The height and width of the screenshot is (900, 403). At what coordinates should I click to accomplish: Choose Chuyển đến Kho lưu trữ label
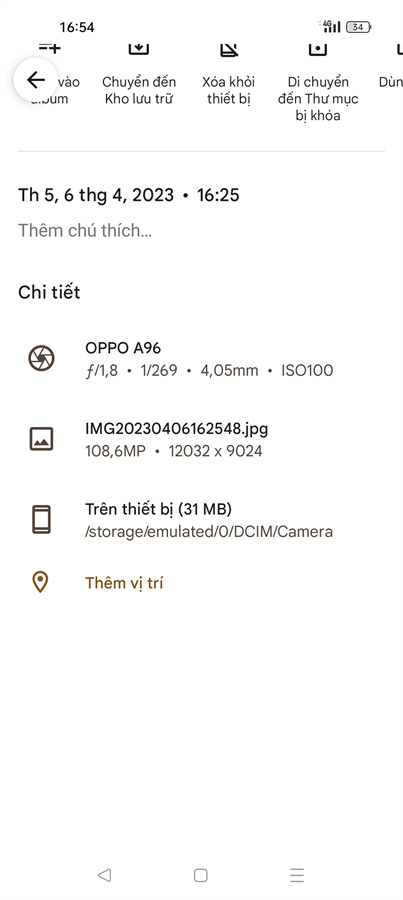point(139,90)
